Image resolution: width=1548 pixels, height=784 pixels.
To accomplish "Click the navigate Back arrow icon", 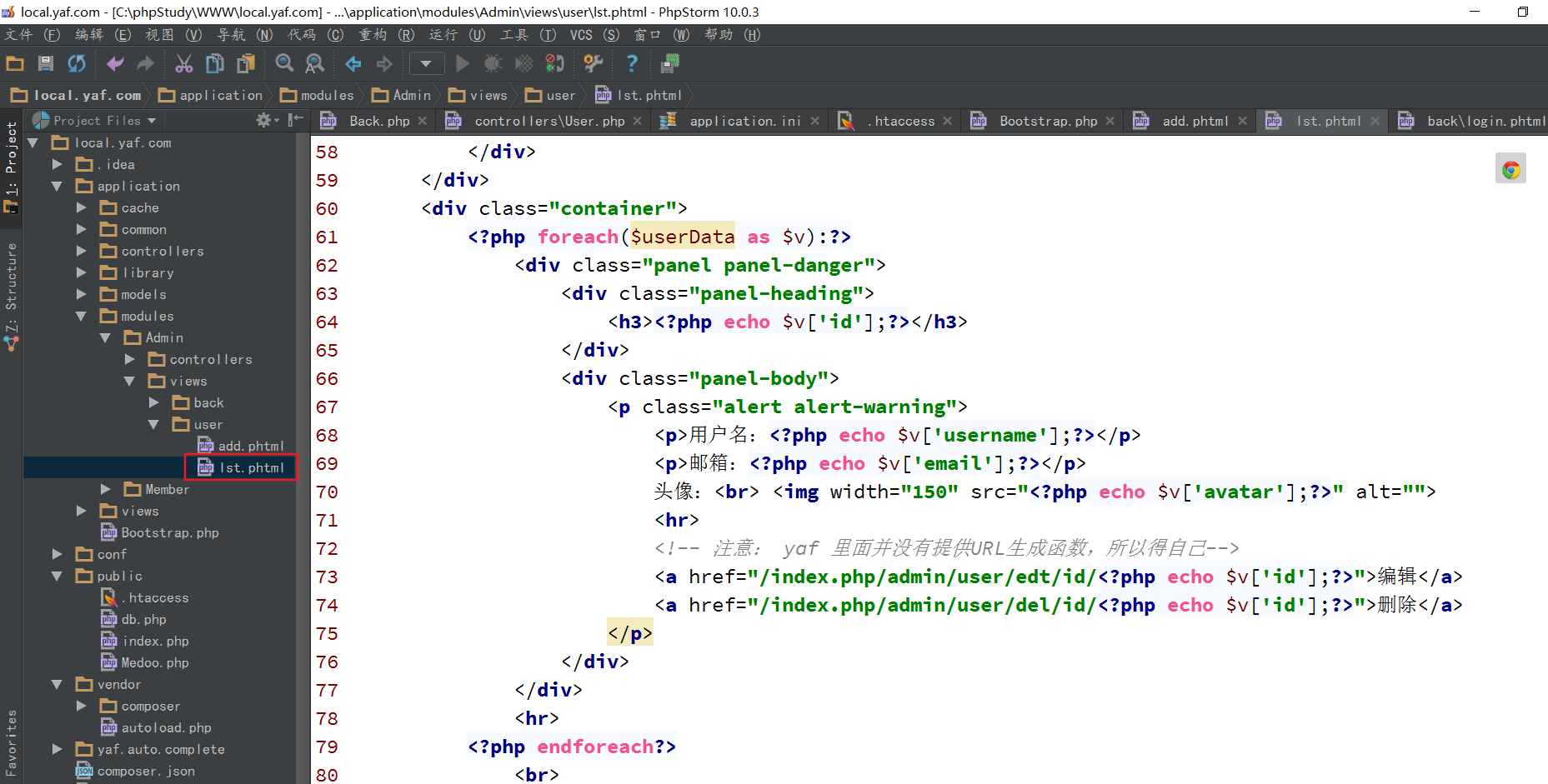I will tap(353, 63).
